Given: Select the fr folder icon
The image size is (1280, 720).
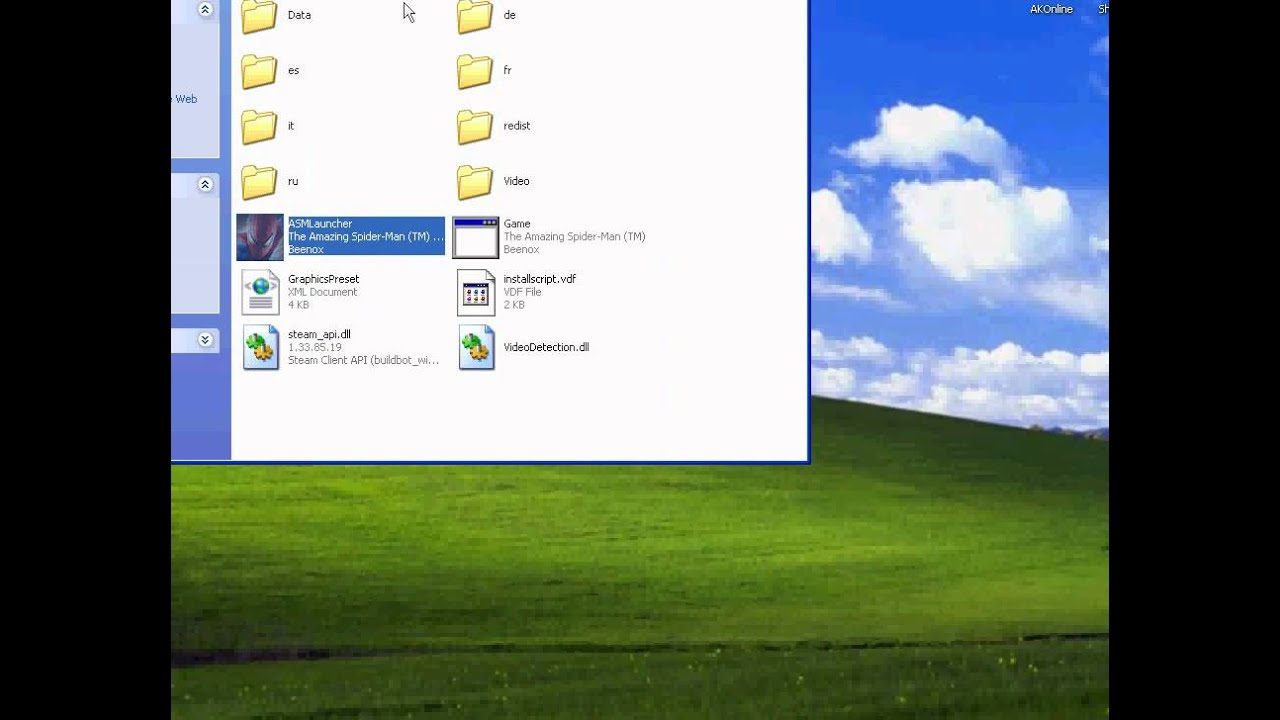Looking at the screenshot, I should pyautogui.click(x=475, y=71).
